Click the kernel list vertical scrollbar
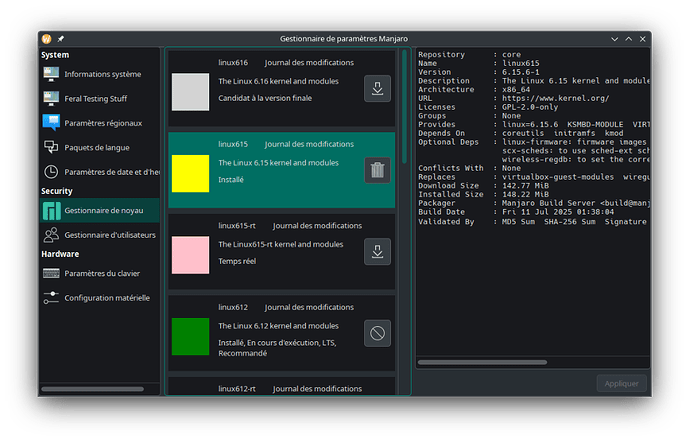690x442 pixels. point(404,106)
